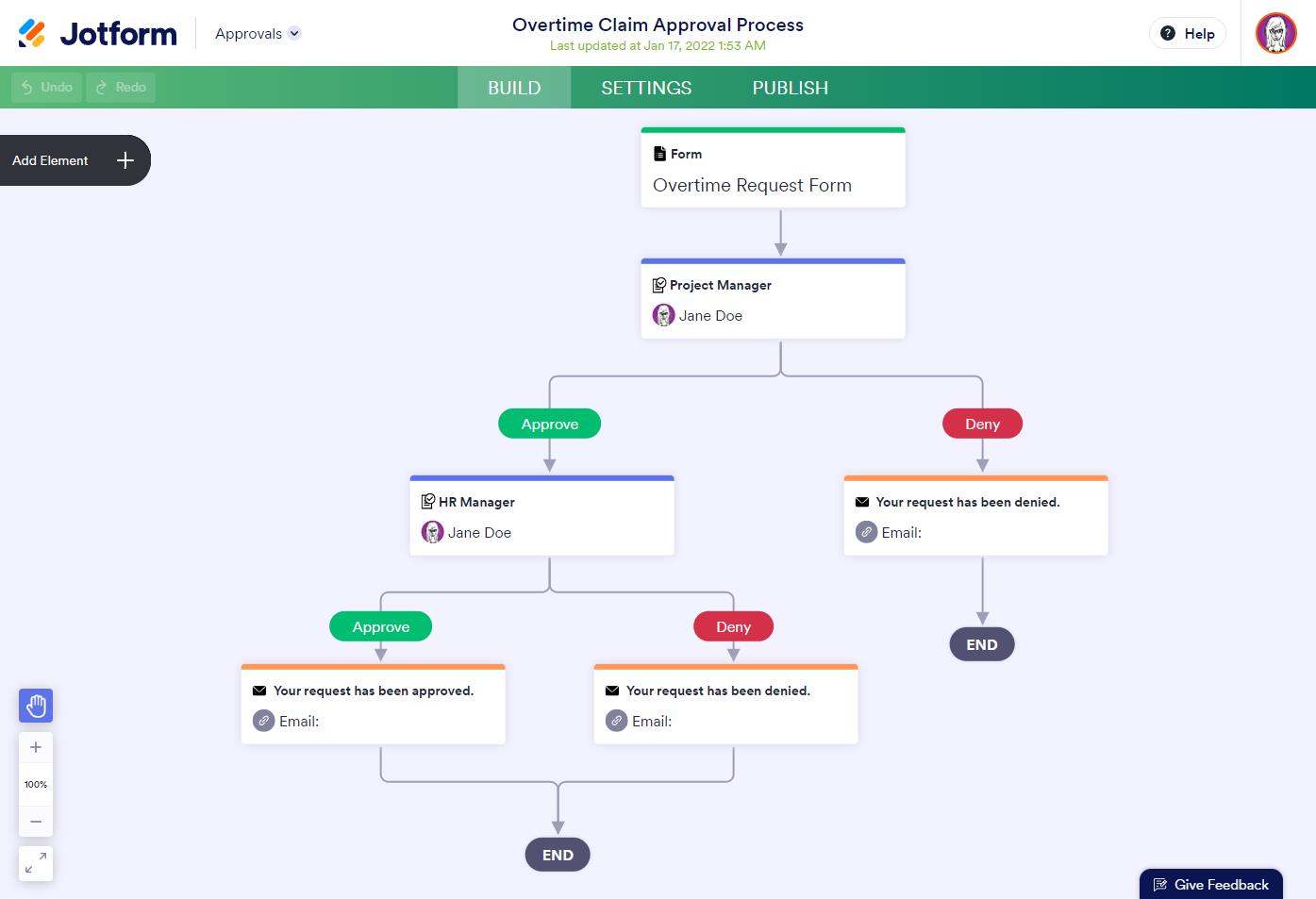Screen dimensions: 1316x899
Task: Select the hand pan tool
Action: pos(36,706)
